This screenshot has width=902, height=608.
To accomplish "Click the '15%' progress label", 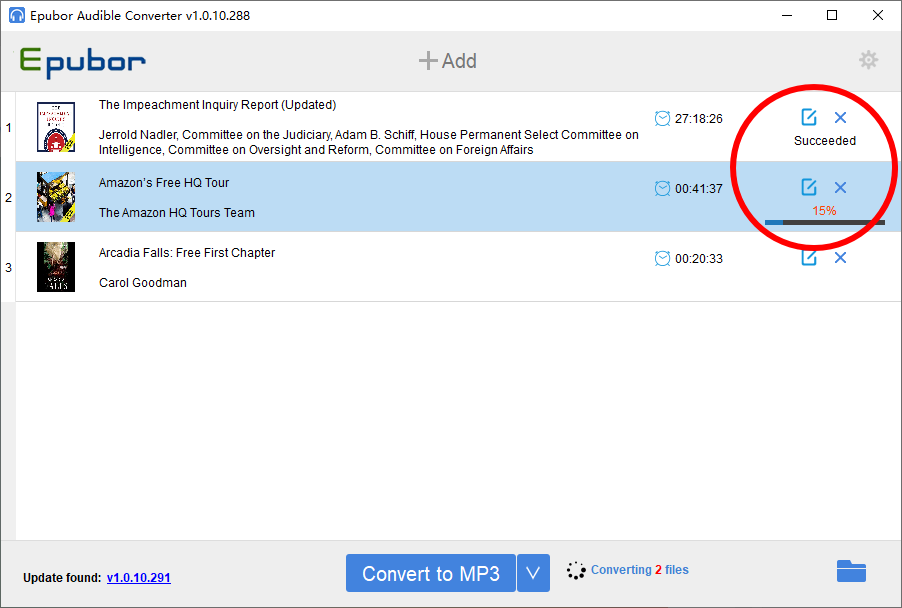I will [824, 211].
